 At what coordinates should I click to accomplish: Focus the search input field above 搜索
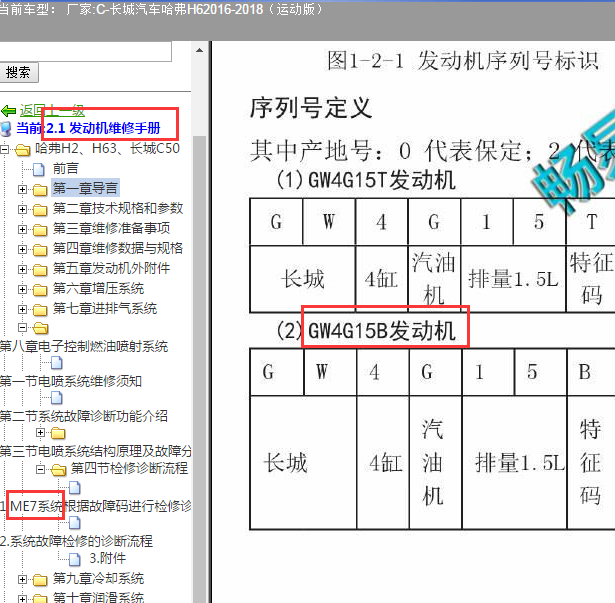point(85,51)
